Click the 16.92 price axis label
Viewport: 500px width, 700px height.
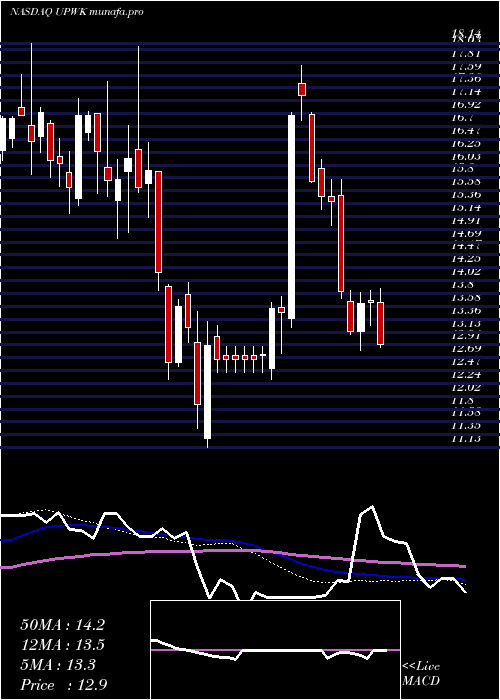(466, 105)
